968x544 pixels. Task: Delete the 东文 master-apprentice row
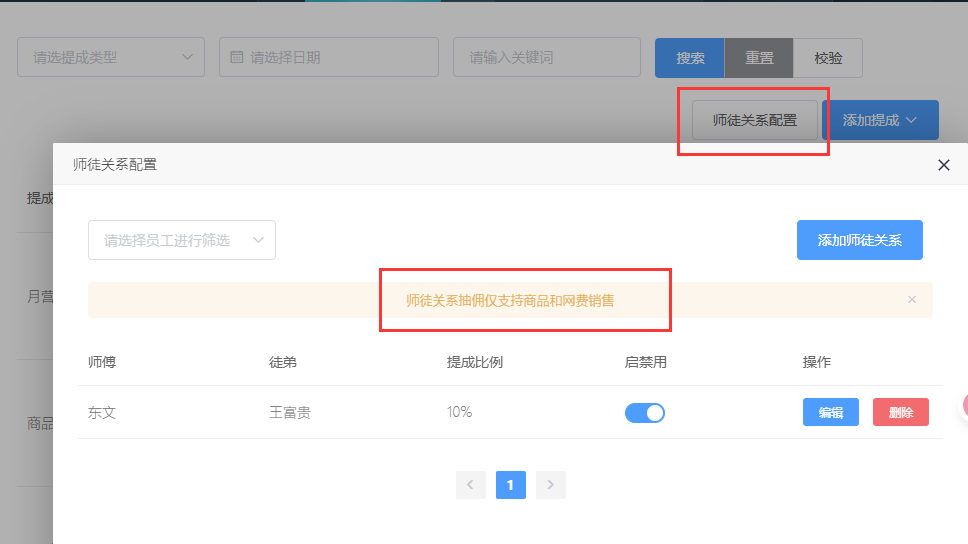tap(901, 412)
